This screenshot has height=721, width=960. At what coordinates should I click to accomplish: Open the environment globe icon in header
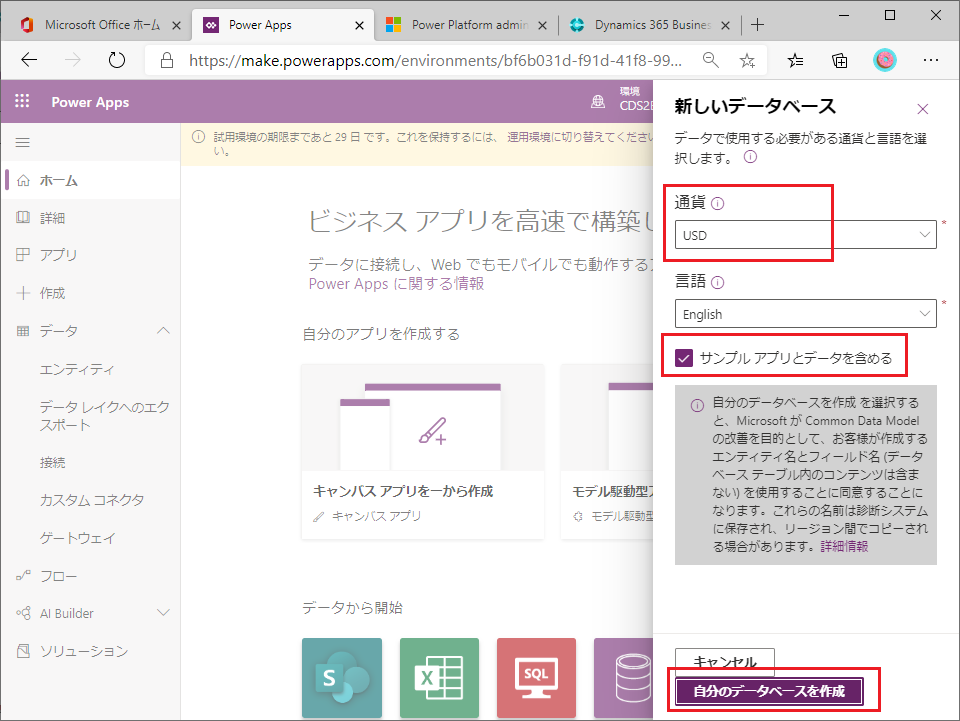[x=598, y=102]
